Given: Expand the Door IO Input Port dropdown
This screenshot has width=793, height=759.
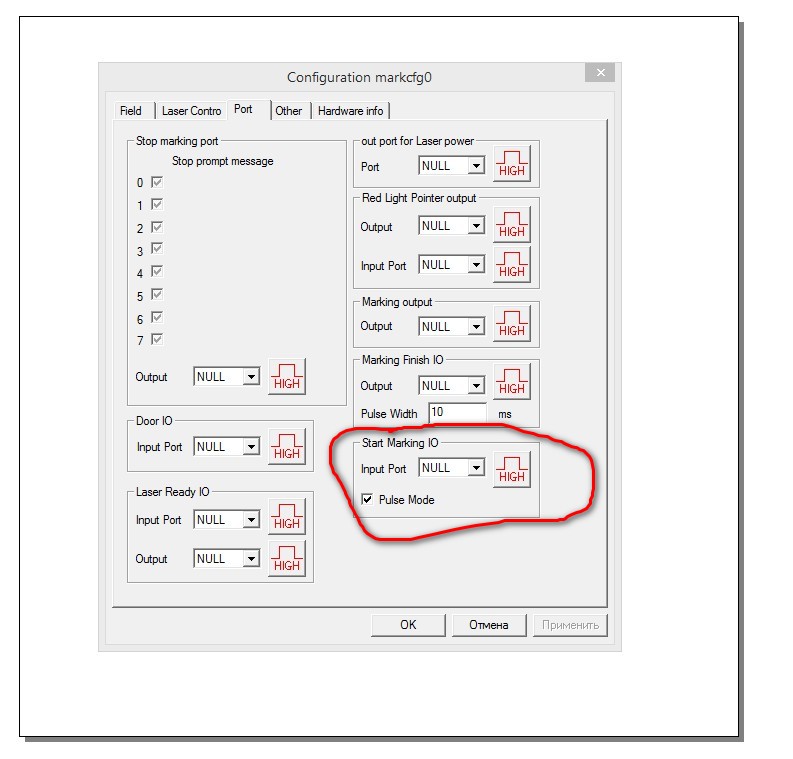Looking at the screenshot, I should pyautogui.click(x=250, y=447).
